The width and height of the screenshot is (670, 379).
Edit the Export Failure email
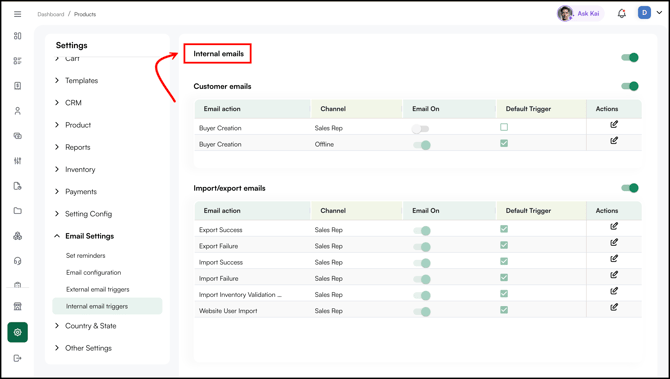614,243
